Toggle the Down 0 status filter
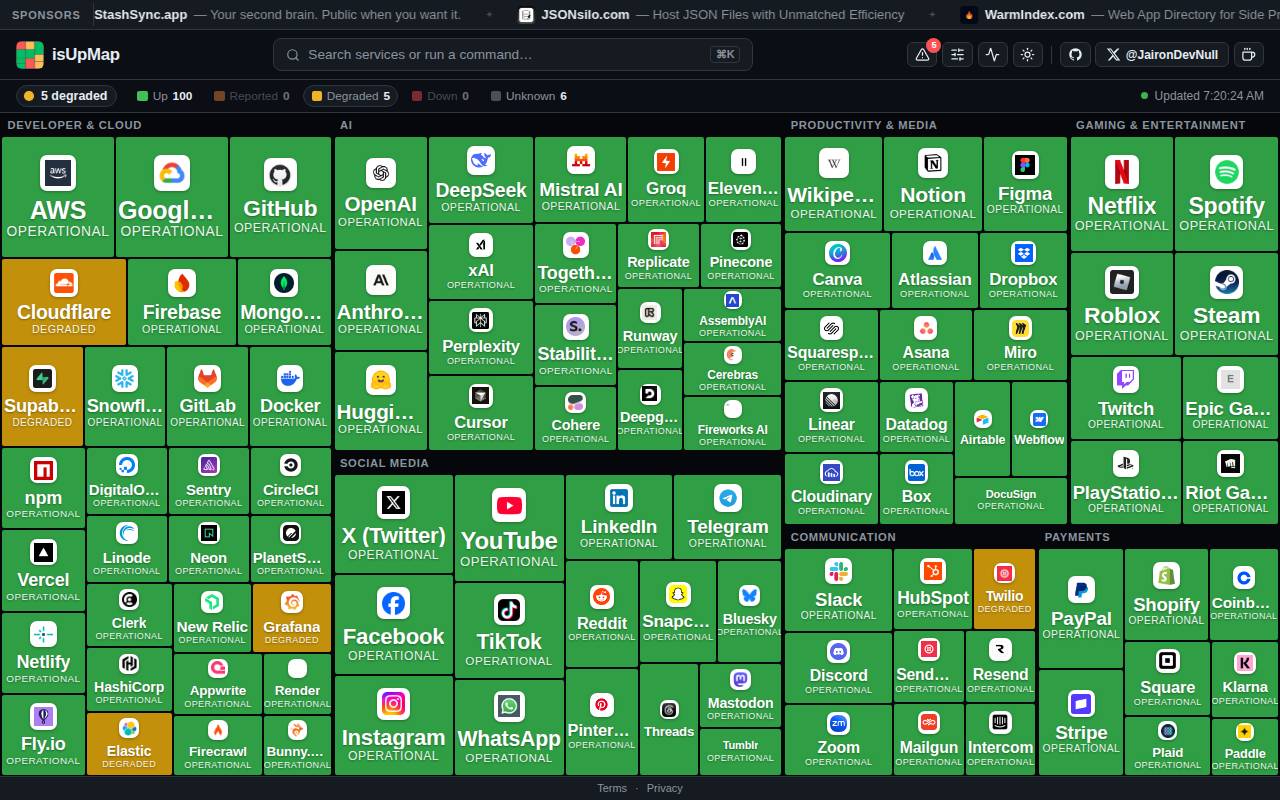The height and width of the screenshot is (800, 1280). 440,96
